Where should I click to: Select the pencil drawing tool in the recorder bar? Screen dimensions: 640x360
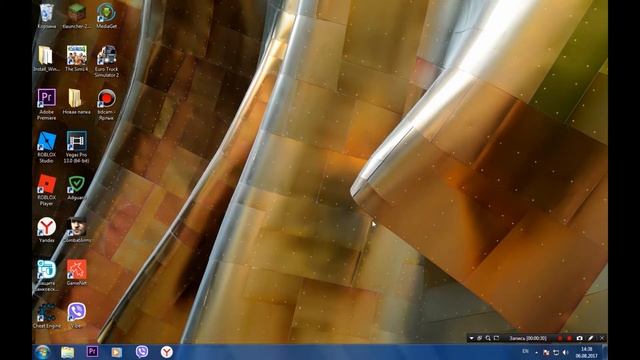pyautogui.click(x=590, y=338)
